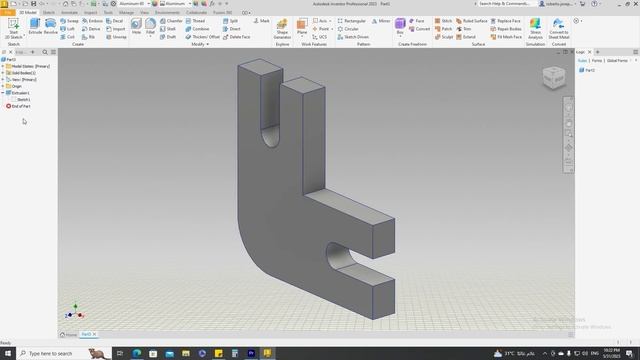The height and width of the screenshot is (360, 640).
Task: Create a freeform Box
Action: [400, 27]
